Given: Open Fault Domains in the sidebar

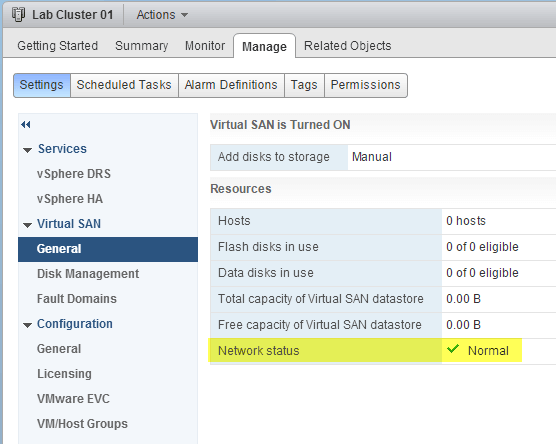Looking at the screenshot, I should click(77, 299).
